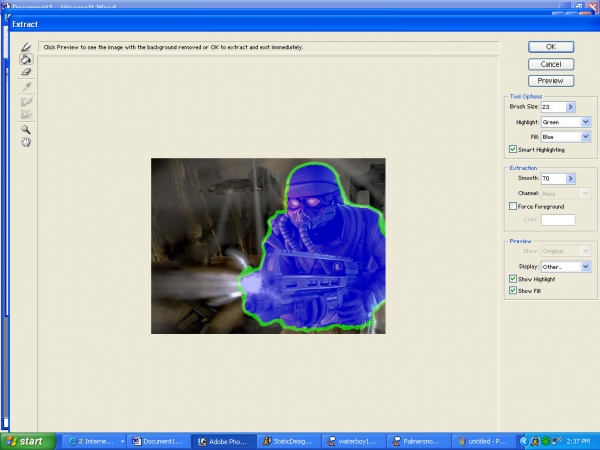Image resolution: width=600 pixels, height=450 pixels.
Task: Click the foreground Color swatch
Action: click(x=558, y=220)
